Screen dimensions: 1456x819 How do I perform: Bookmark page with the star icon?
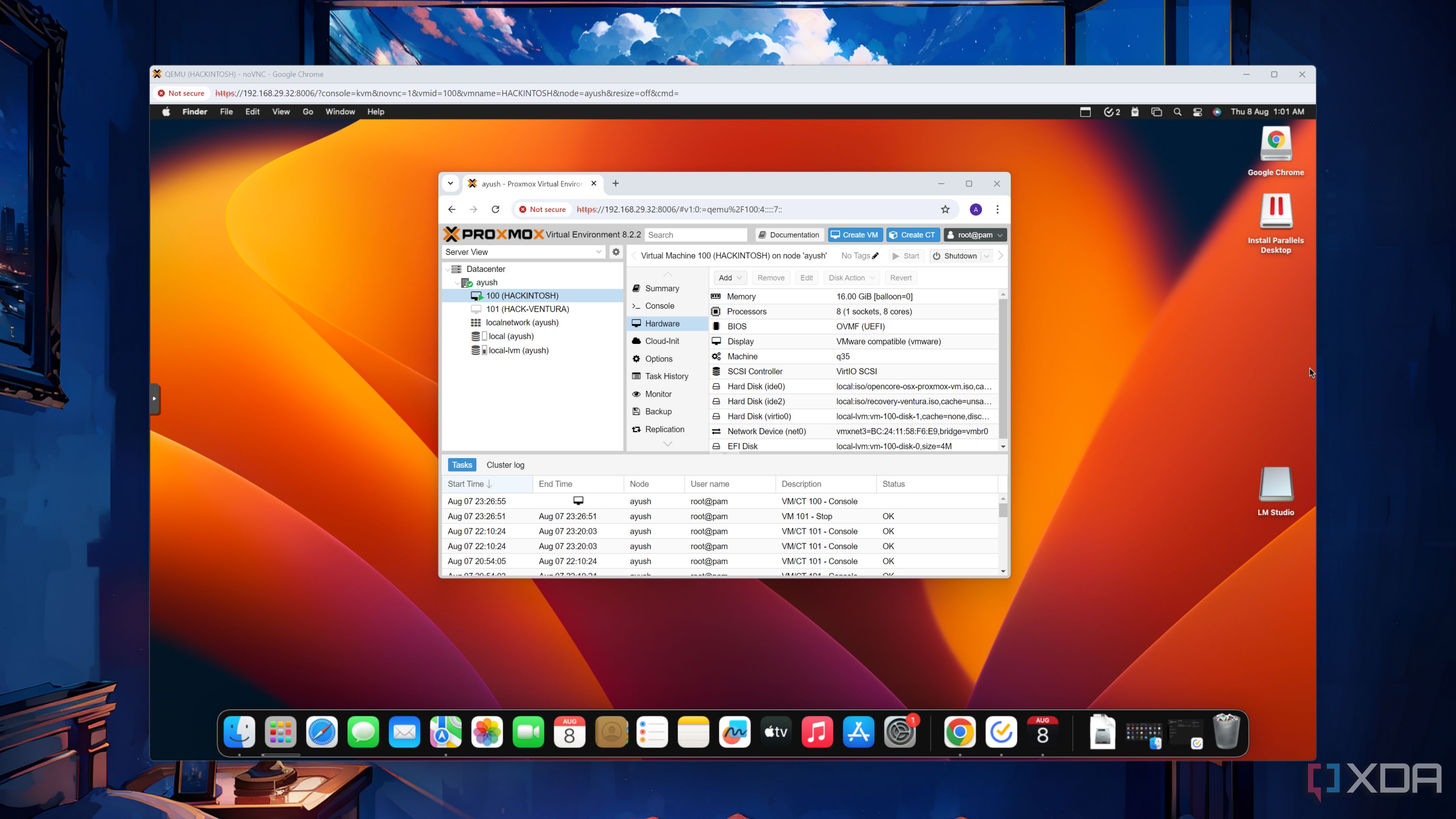[945, 210]
